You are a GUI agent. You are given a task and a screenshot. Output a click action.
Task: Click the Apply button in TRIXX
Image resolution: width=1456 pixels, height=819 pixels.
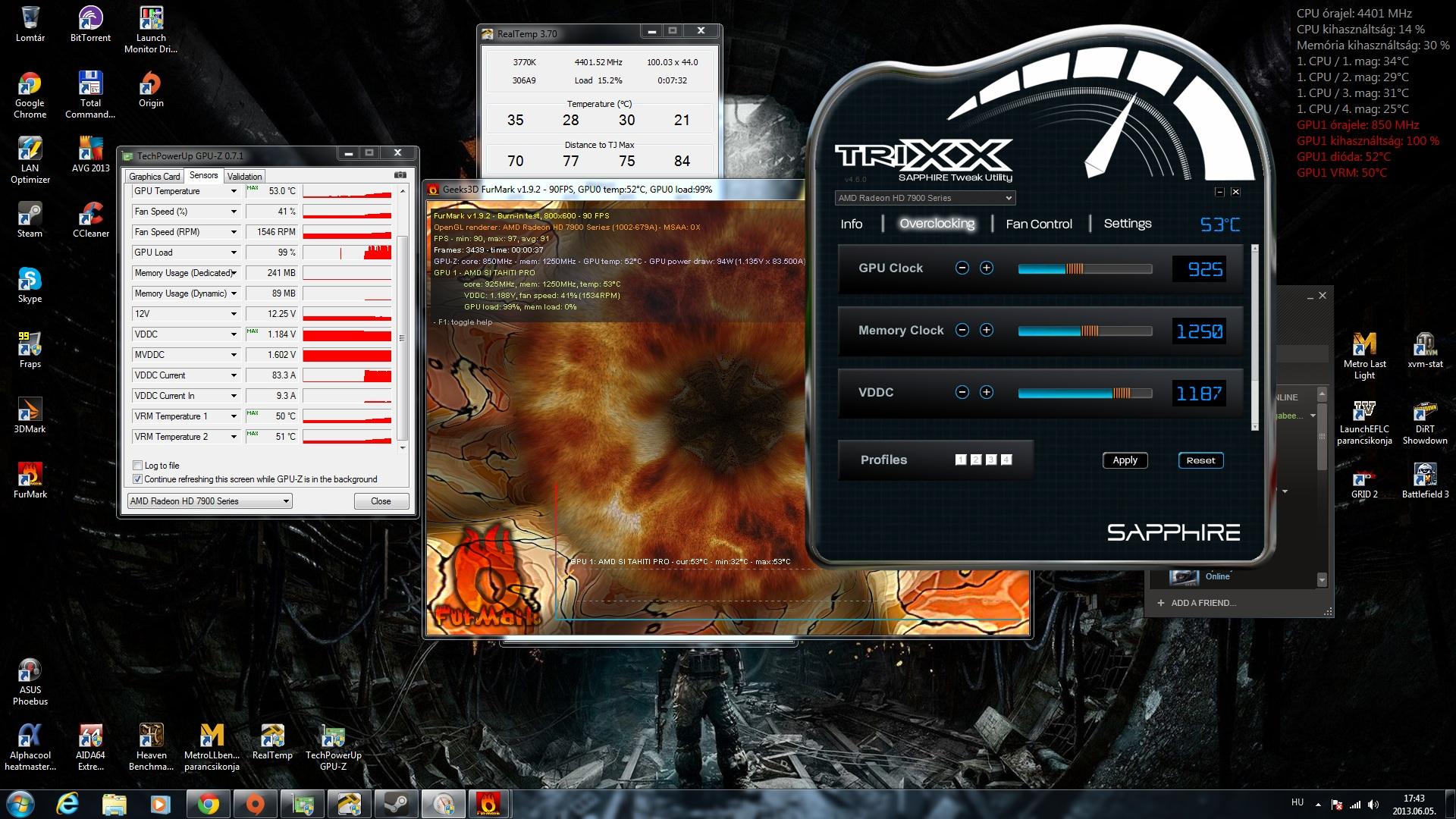[1125, 460]
